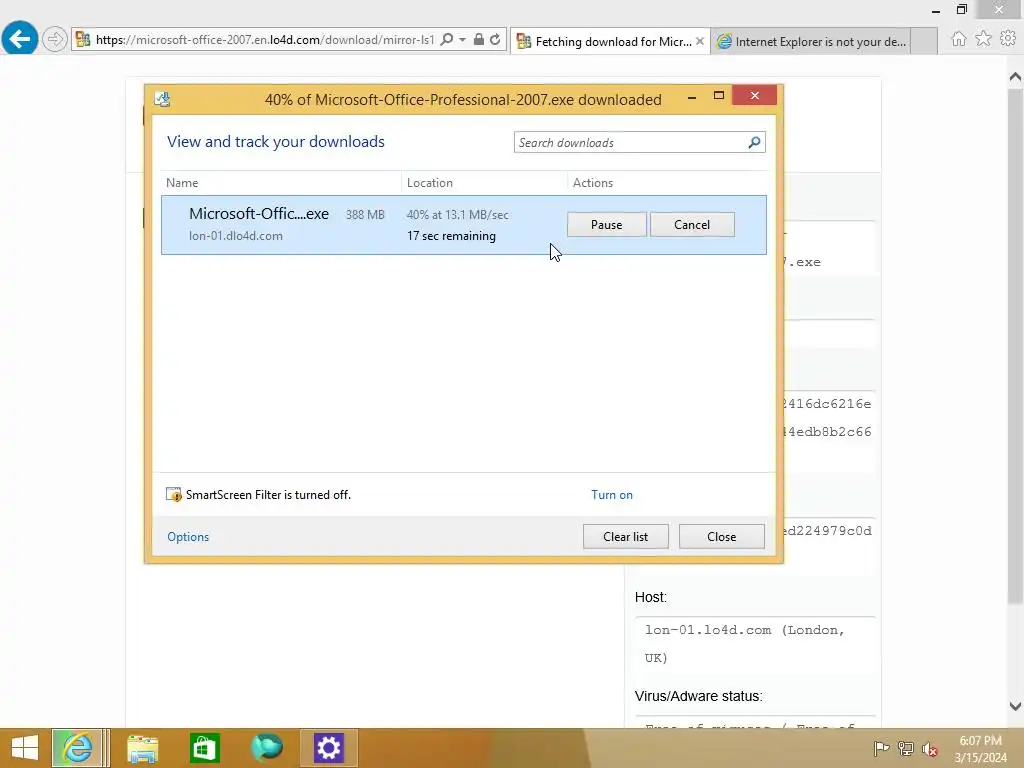This screenshot has height=768, width=1024.
Task: Click the muted volume tray icon
Action: click(930, 749)
